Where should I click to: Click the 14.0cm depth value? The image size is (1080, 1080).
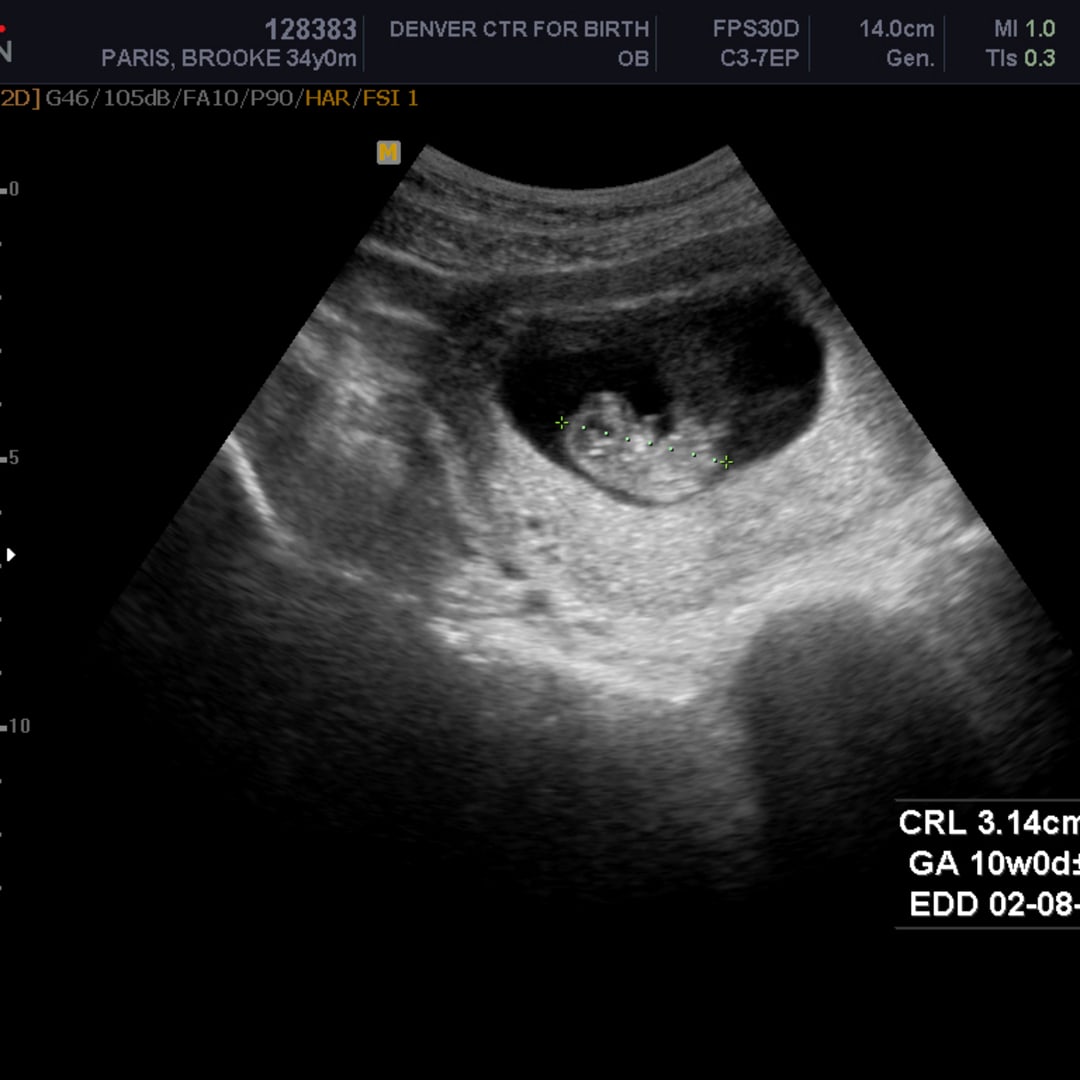896,29
